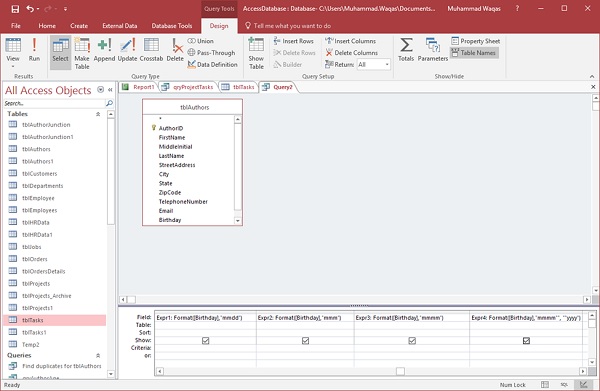The height and width of the screenshot is (391, 600).
Task: Switch to External Data ribbon tab
Action: click(119, 26)
